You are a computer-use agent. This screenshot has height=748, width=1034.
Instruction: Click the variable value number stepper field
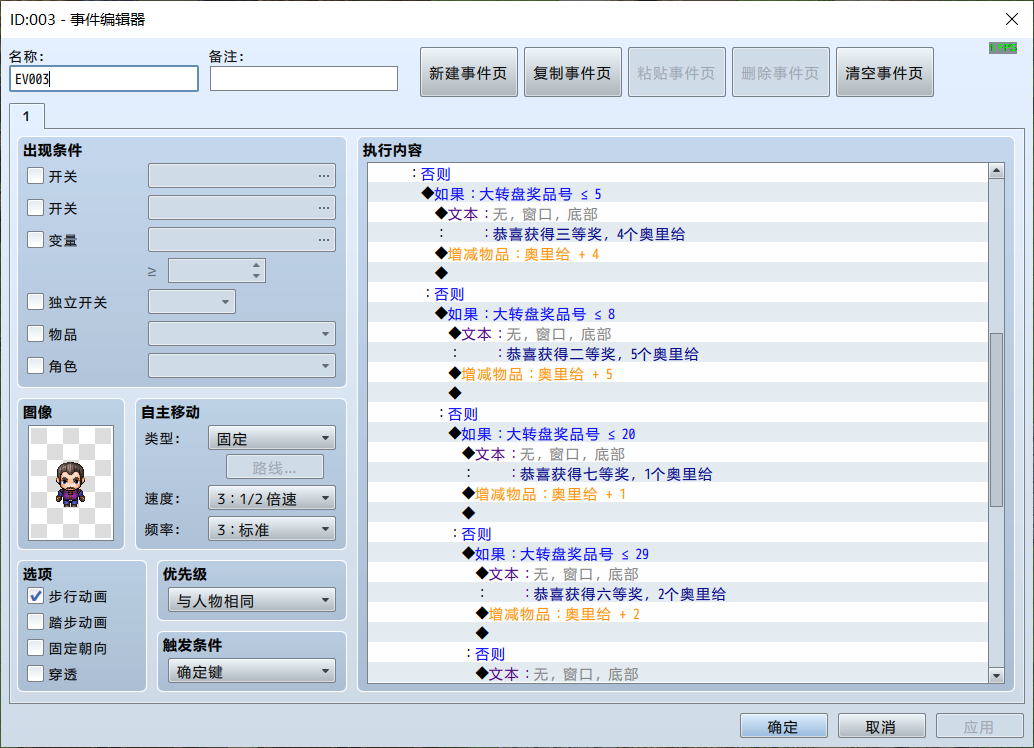(x=217, y=270)
